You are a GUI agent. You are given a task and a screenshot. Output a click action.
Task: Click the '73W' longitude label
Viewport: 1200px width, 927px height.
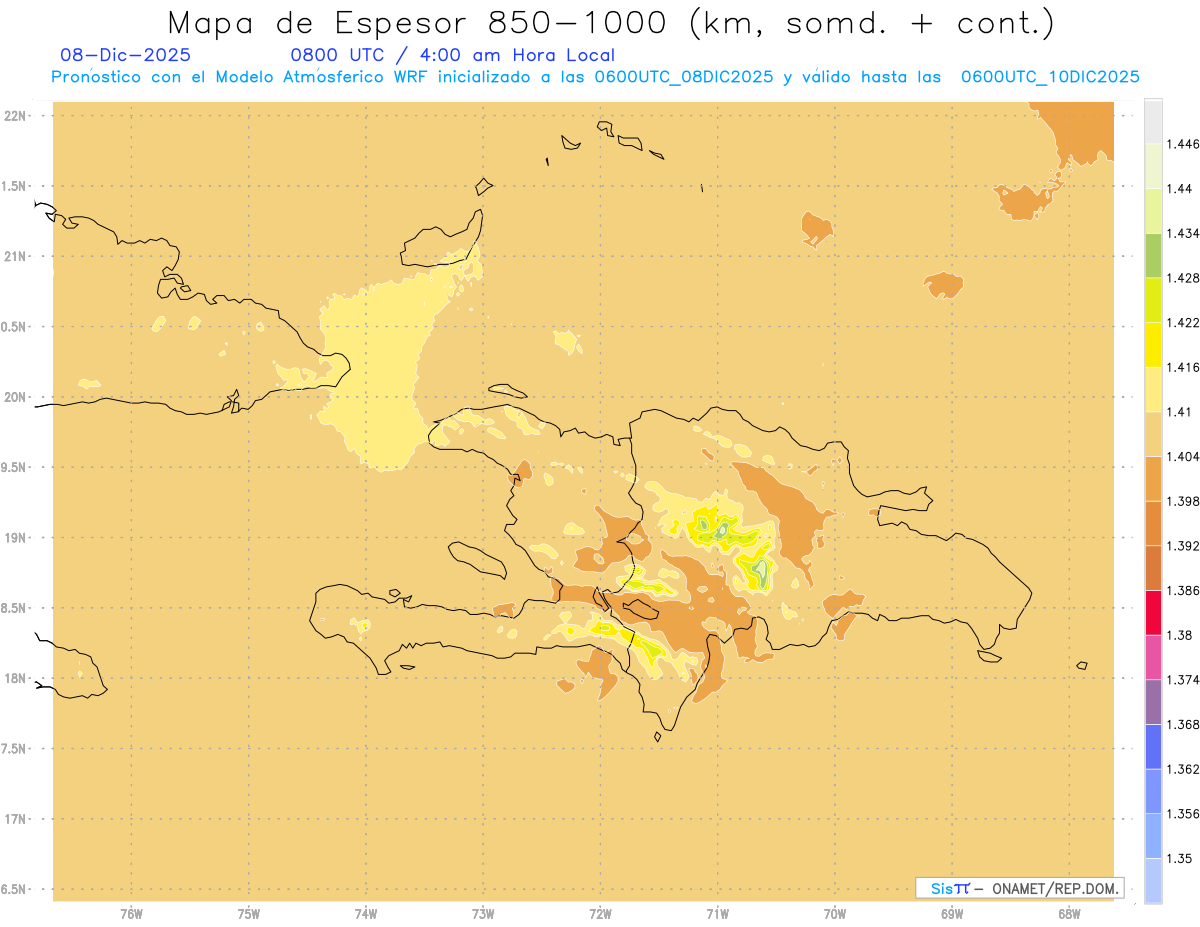click(483, 914)
